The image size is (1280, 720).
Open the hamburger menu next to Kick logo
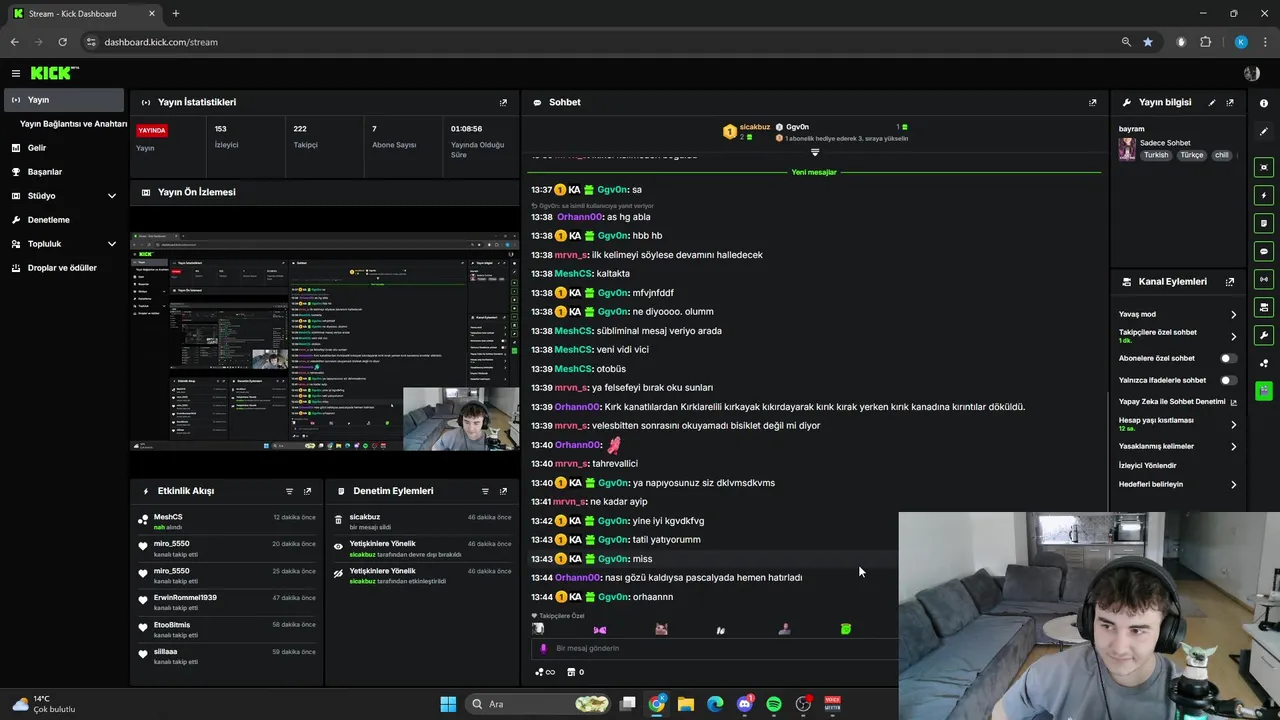(16, 73)
